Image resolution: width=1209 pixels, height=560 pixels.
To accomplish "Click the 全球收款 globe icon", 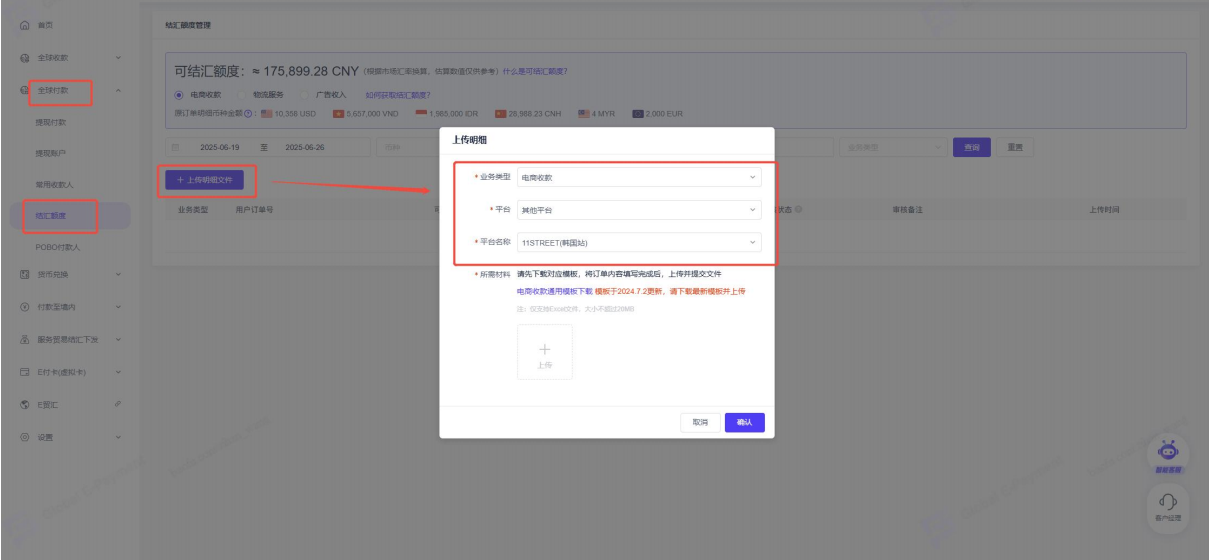I will coord(24,58).
